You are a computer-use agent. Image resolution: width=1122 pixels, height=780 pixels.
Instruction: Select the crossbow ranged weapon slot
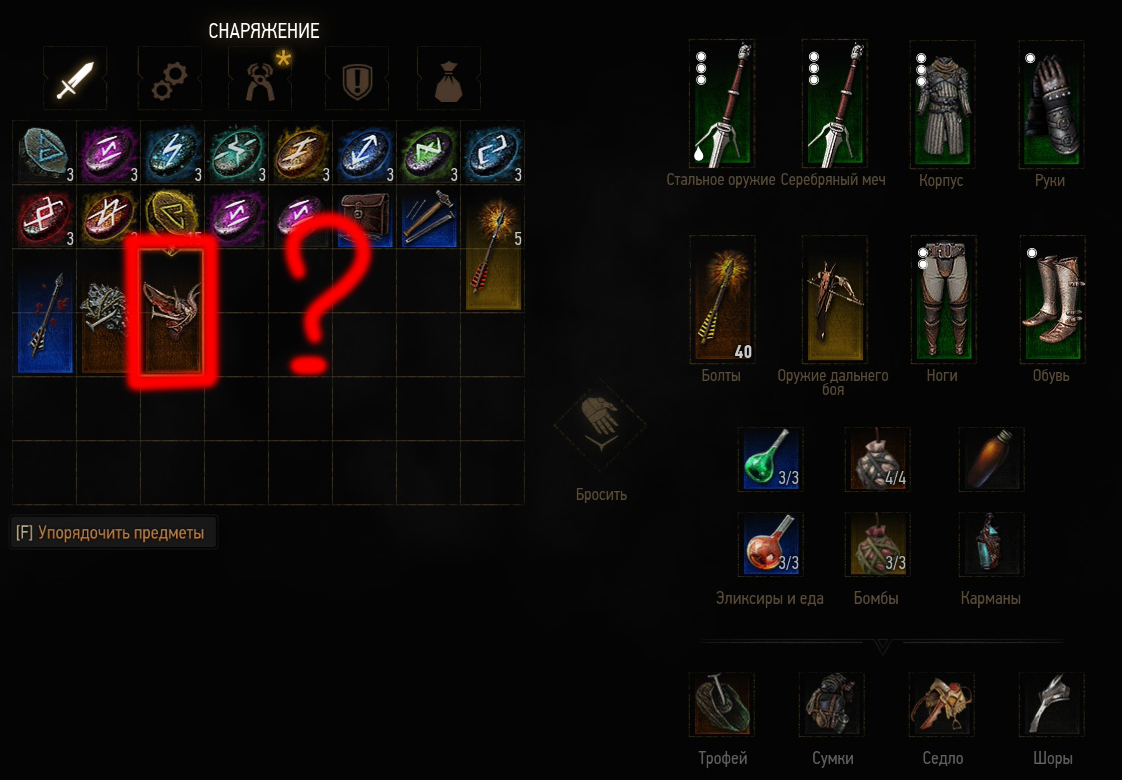point(834,300)
